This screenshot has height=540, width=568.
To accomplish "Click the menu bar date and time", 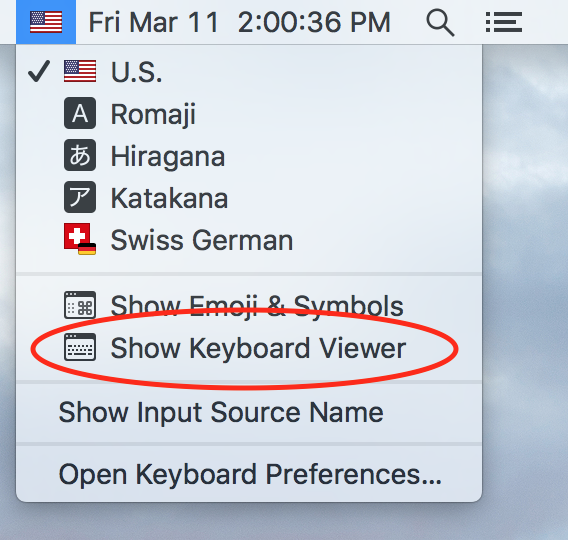I will pos(240,22).
